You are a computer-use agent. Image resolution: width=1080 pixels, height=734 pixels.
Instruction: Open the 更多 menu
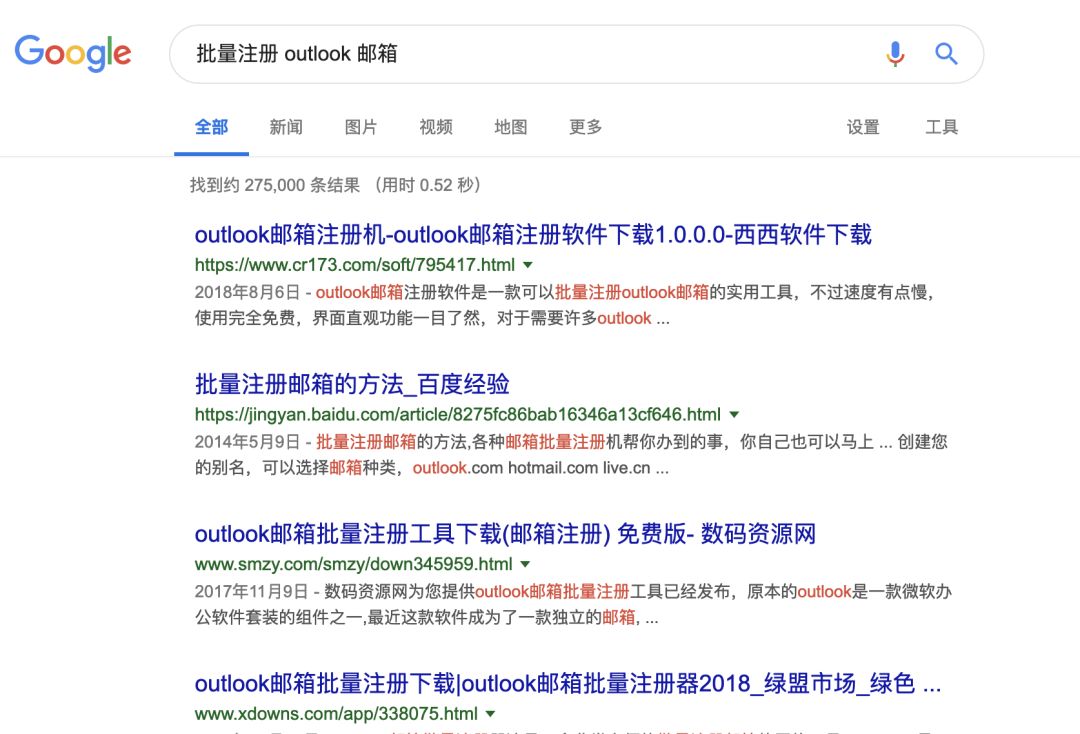click(x=585, y=127)
